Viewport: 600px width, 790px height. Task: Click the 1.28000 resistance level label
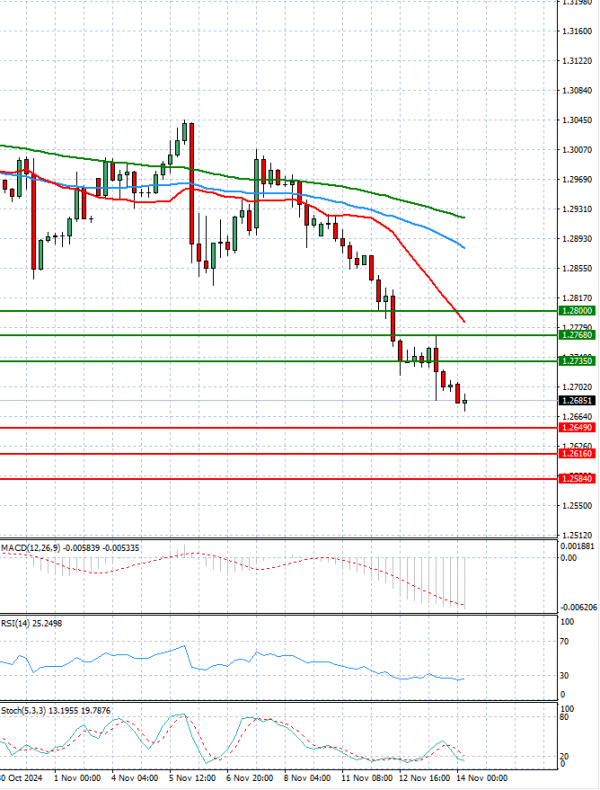click(x=577, y=311)
